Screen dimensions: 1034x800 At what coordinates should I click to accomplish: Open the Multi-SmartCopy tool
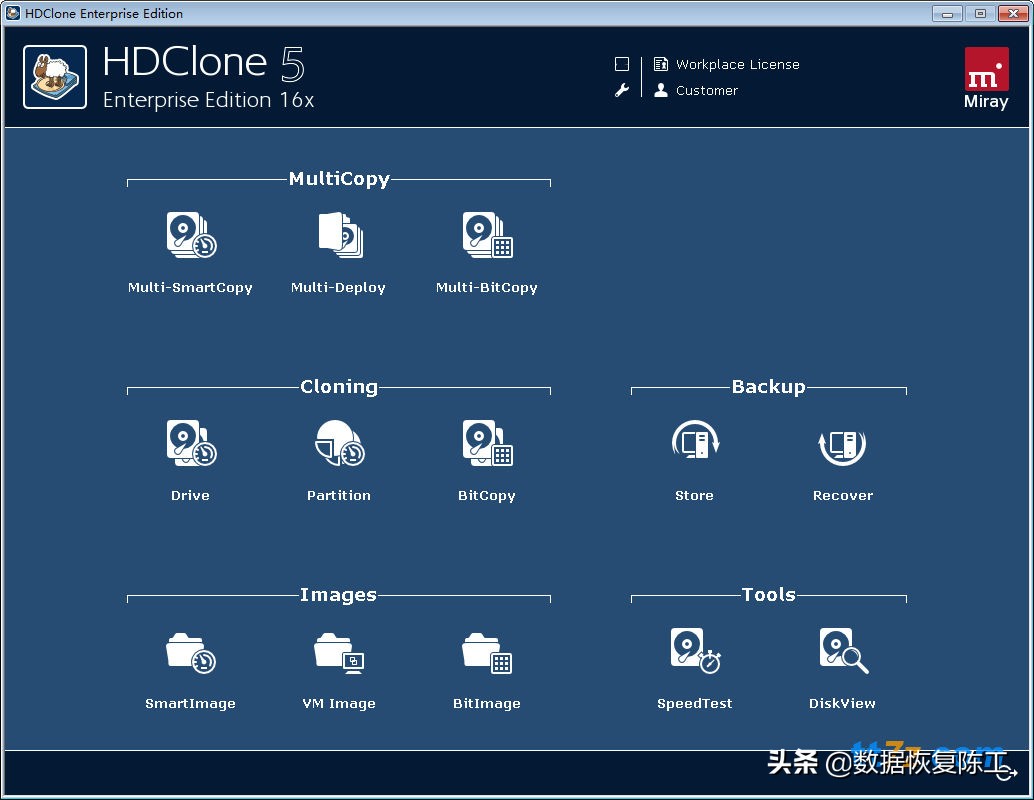[x=190, y=236]
